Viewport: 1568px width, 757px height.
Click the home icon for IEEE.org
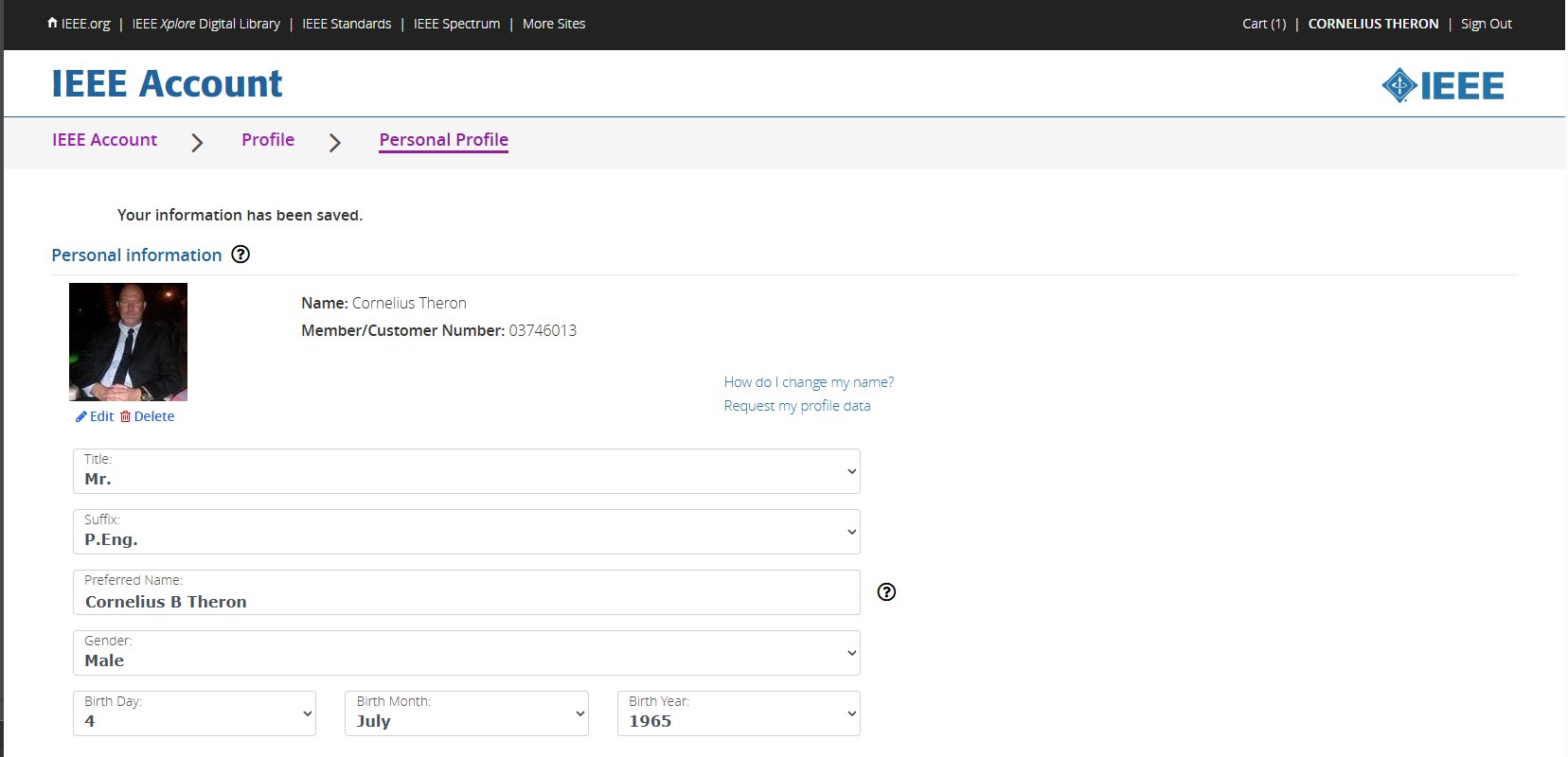point(52,23)
